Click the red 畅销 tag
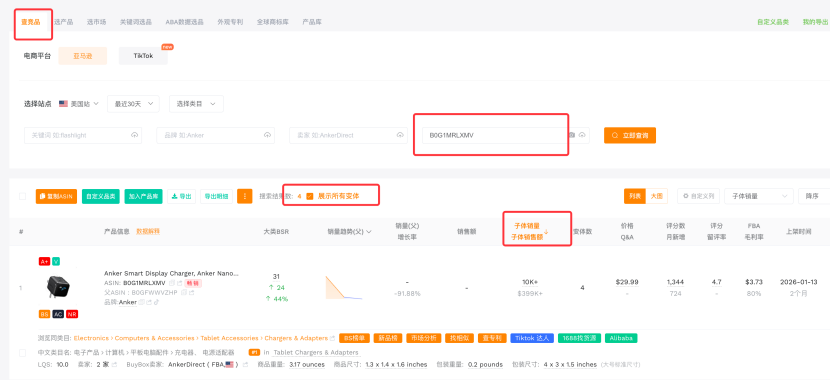The height and width of the screenshot is (380, 830). pyautogui.click(x=193, y=283)
